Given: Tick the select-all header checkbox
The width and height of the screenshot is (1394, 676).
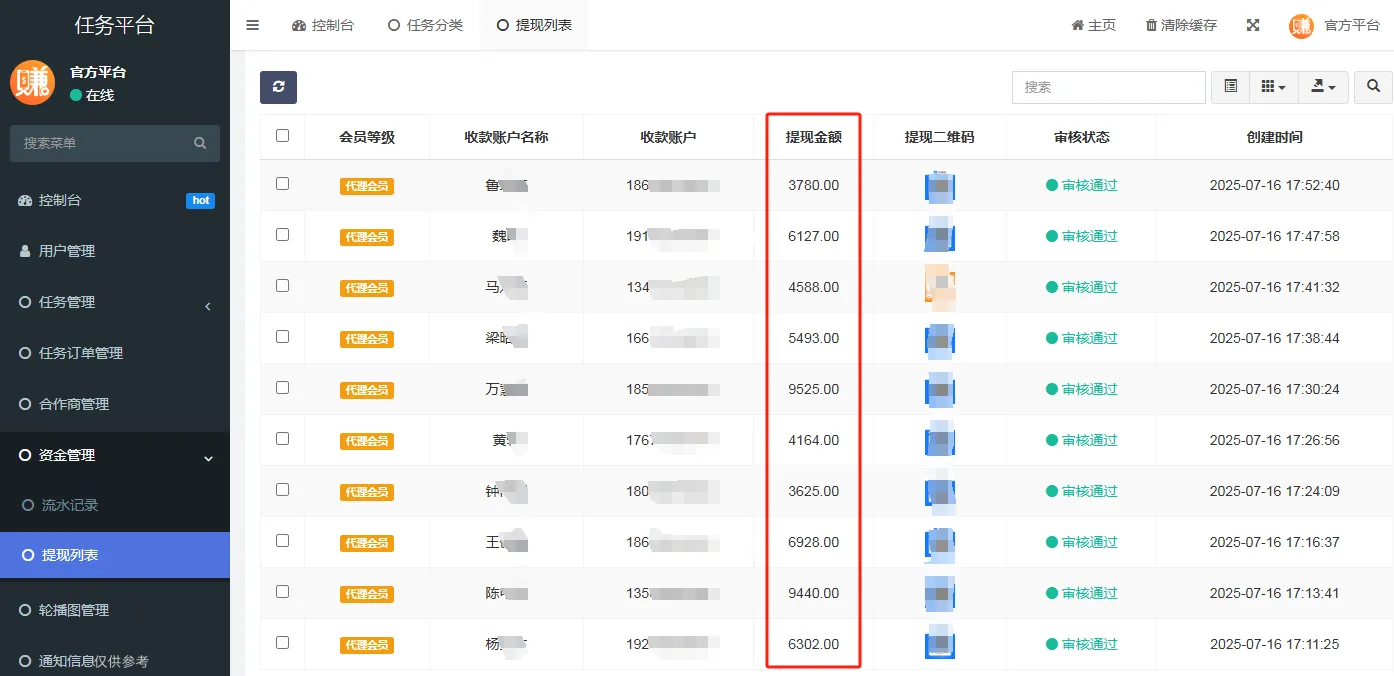Looking at the screenshot, I should [x=282, y=136].
